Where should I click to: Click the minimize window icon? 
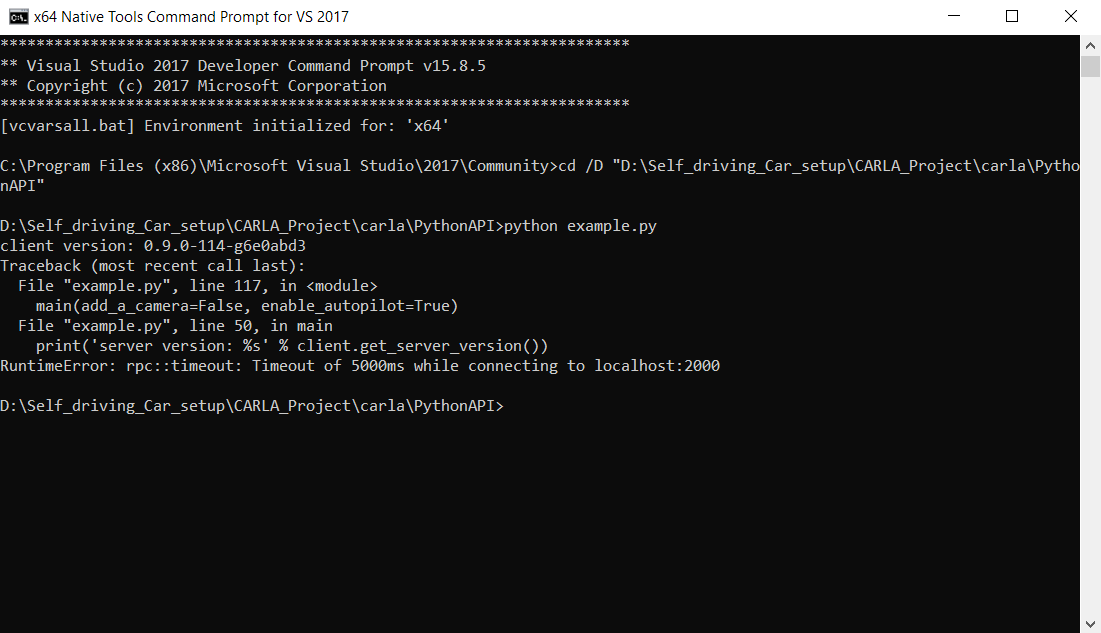pyautogui.click(x=953, y=16)
